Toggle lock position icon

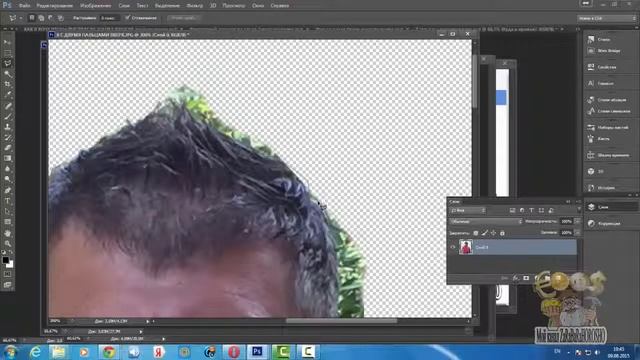(493, 233)
